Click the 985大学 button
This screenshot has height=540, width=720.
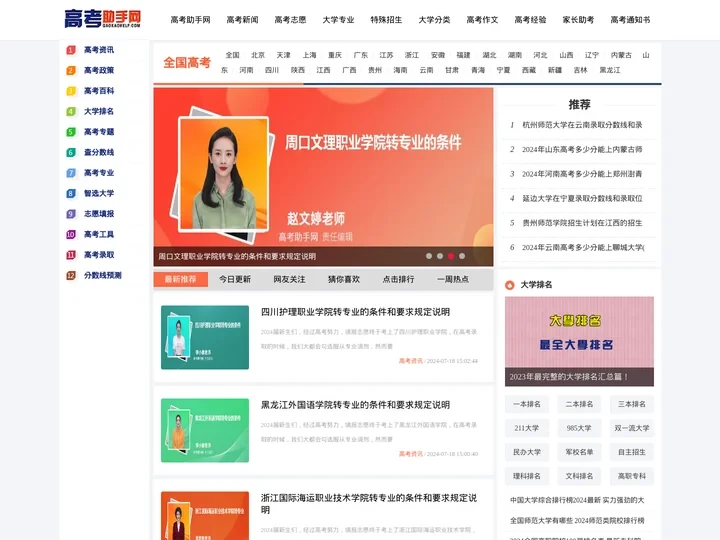pos(579,428)
